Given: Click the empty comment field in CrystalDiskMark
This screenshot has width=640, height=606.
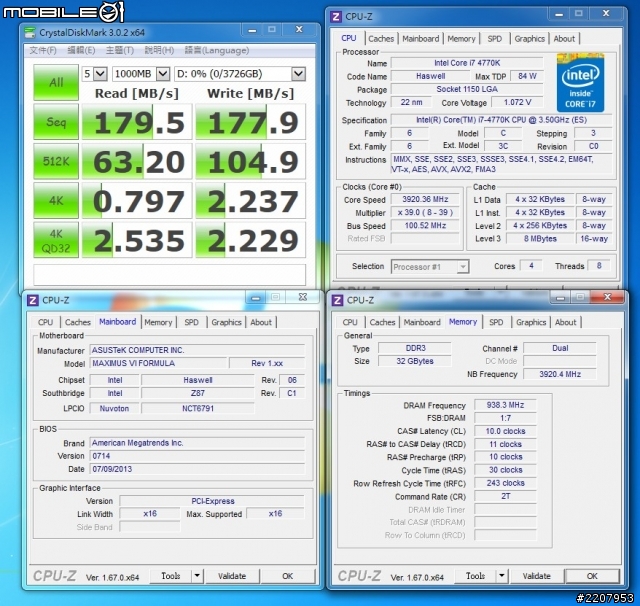Looking at the screenshot, I should [x=169, y=274].
